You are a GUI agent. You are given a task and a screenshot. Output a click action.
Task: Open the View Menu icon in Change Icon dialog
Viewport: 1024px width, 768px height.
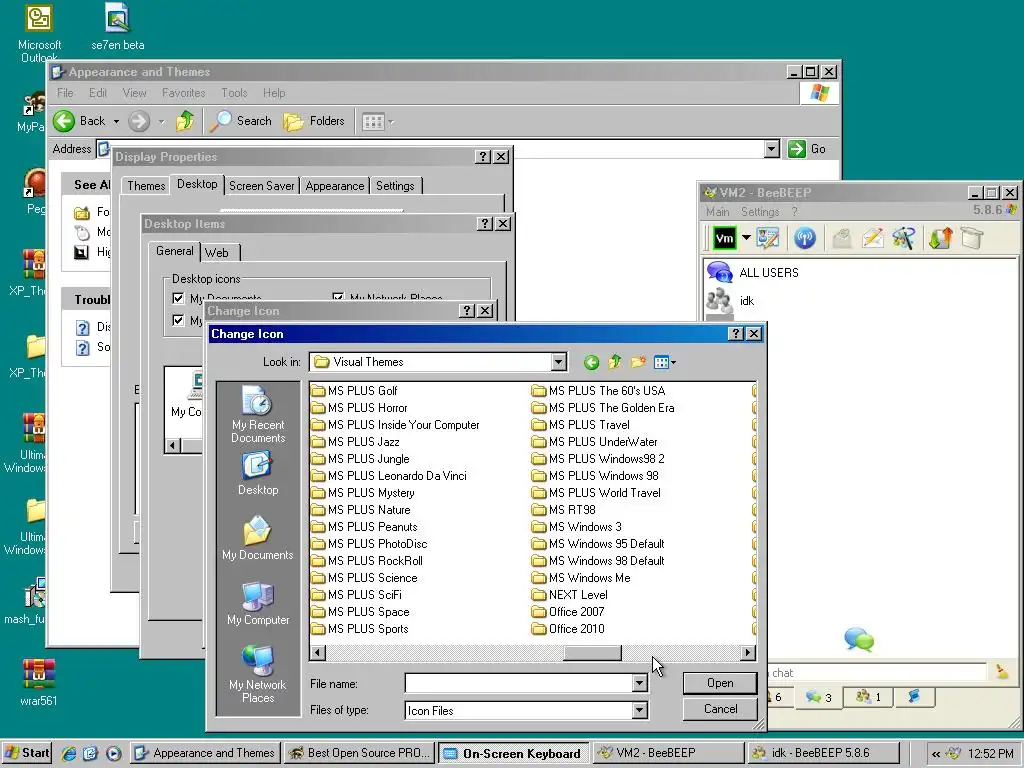coord(665,362)
